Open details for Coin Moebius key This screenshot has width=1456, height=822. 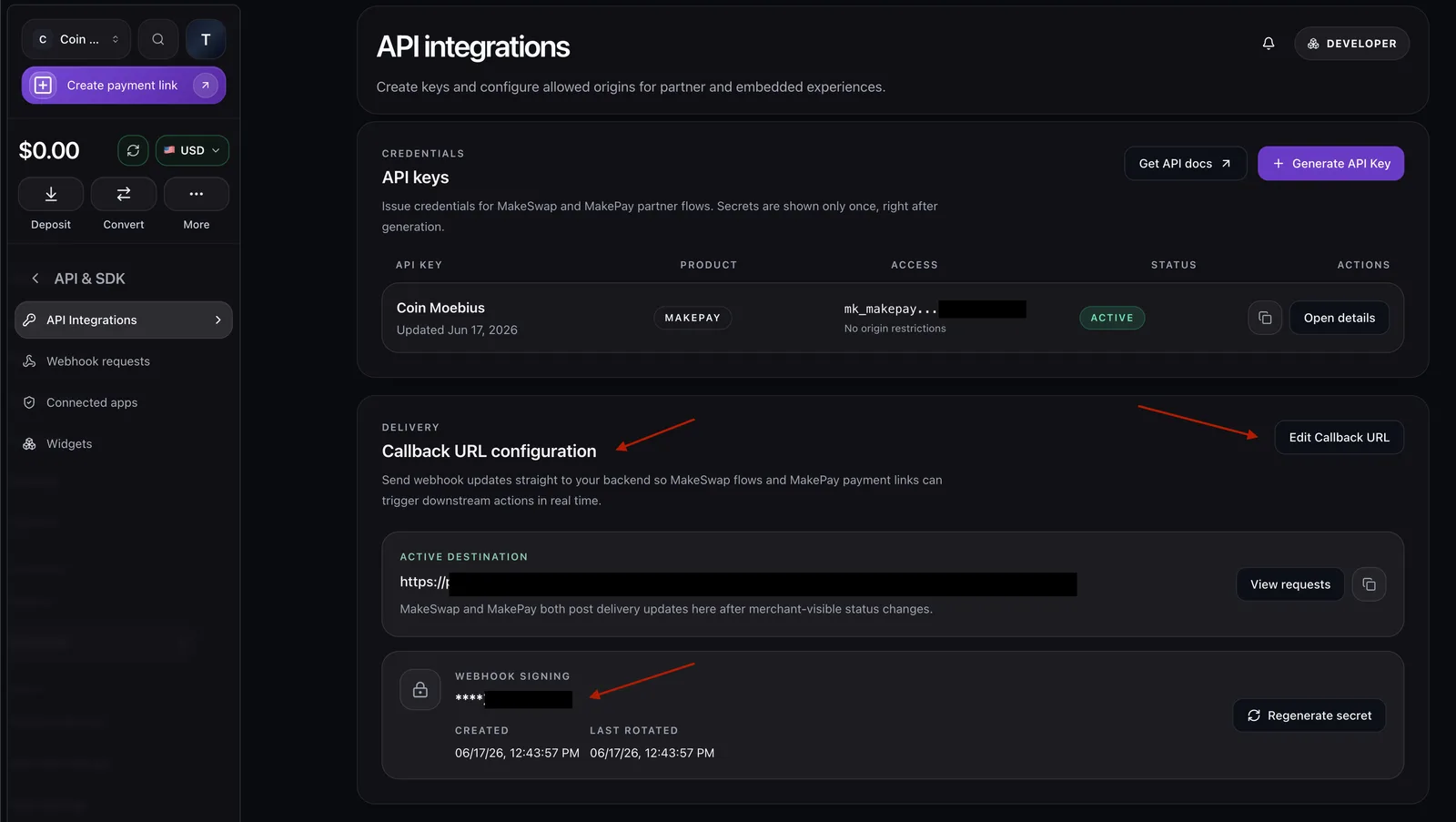coord(1339,318)
